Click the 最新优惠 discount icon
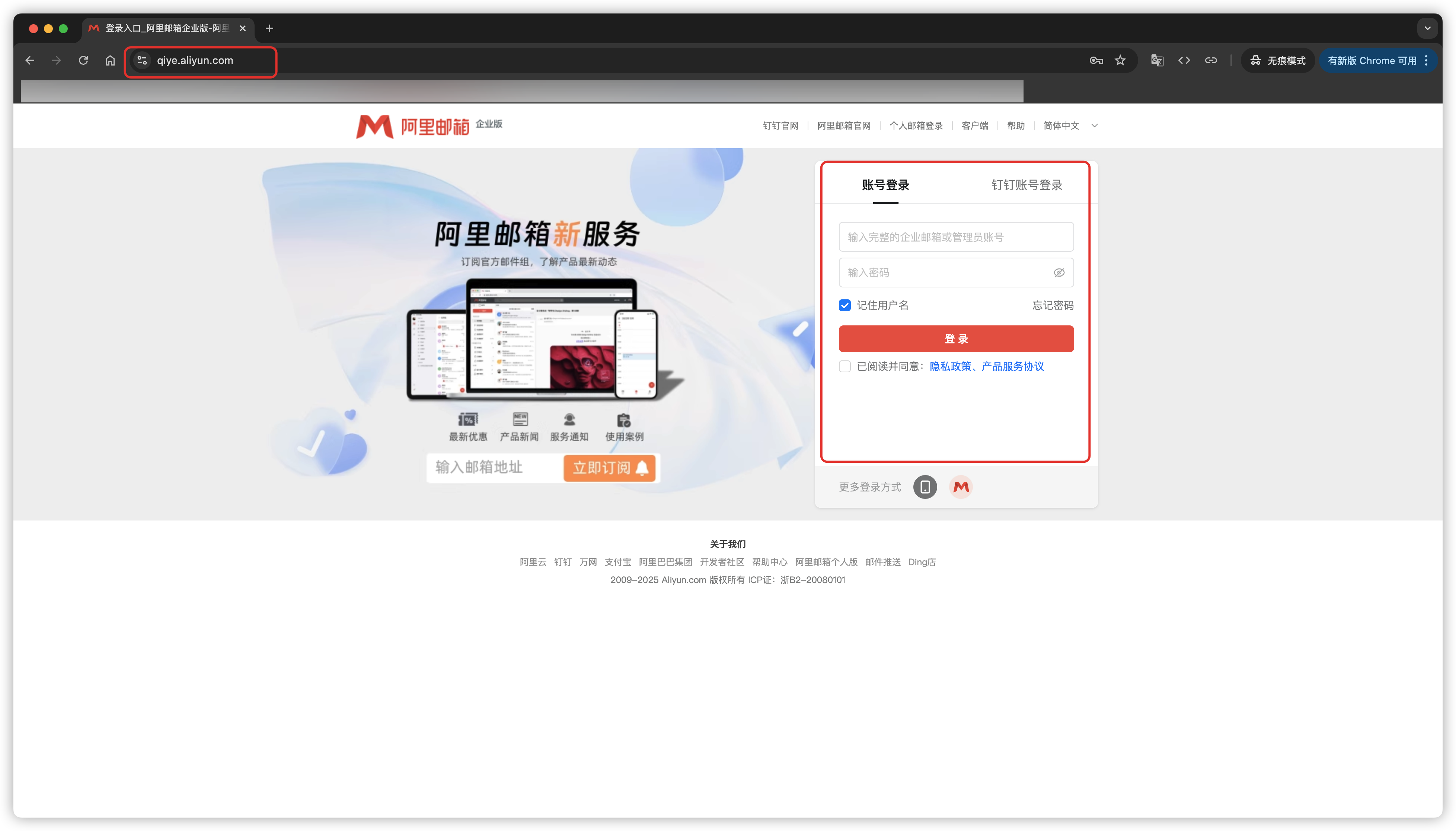Image resolution: width=1456 pixels, height=831 pixels. point(468,420)
